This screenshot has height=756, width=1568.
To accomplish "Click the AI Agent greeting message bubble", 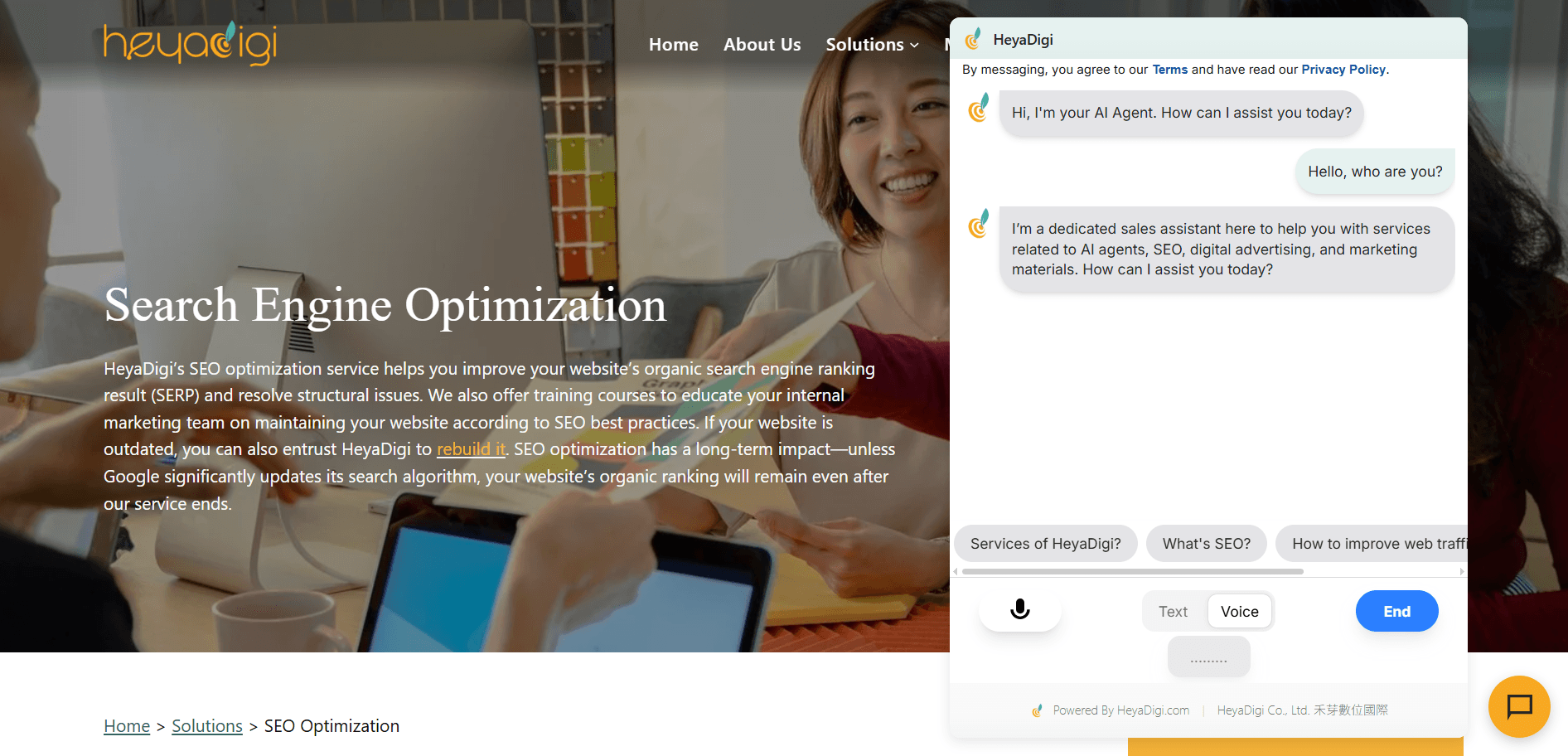I will click(1181, 113).
